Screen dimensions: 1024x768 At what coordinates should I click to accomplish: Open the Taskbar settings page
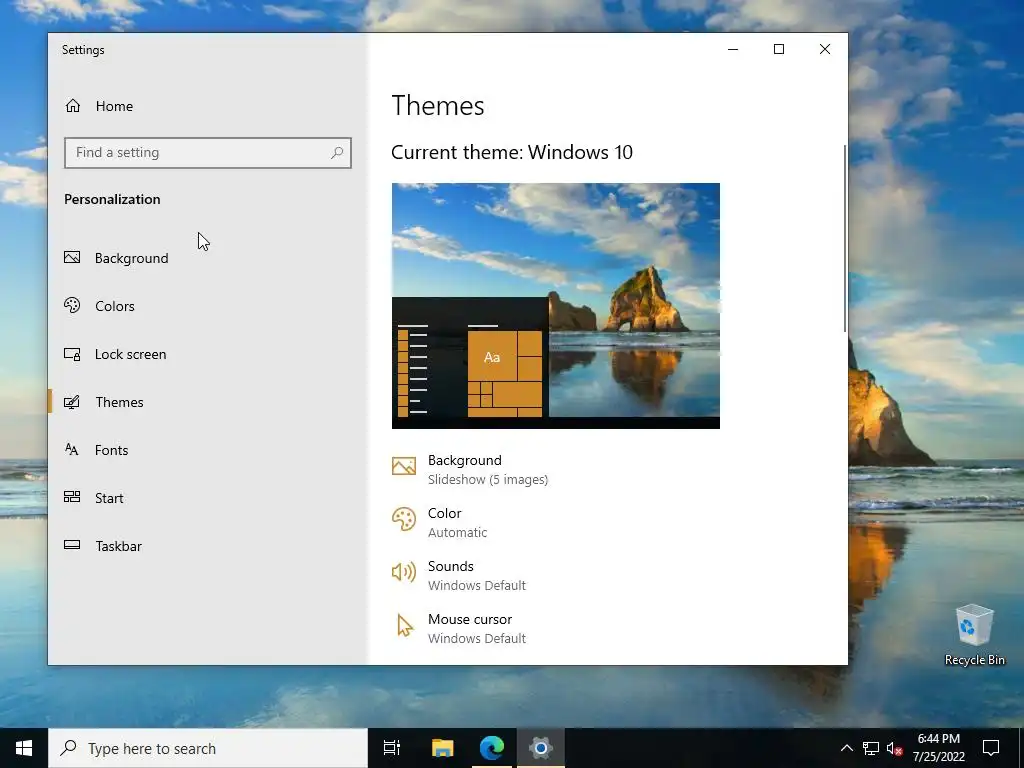coord(208,546)
